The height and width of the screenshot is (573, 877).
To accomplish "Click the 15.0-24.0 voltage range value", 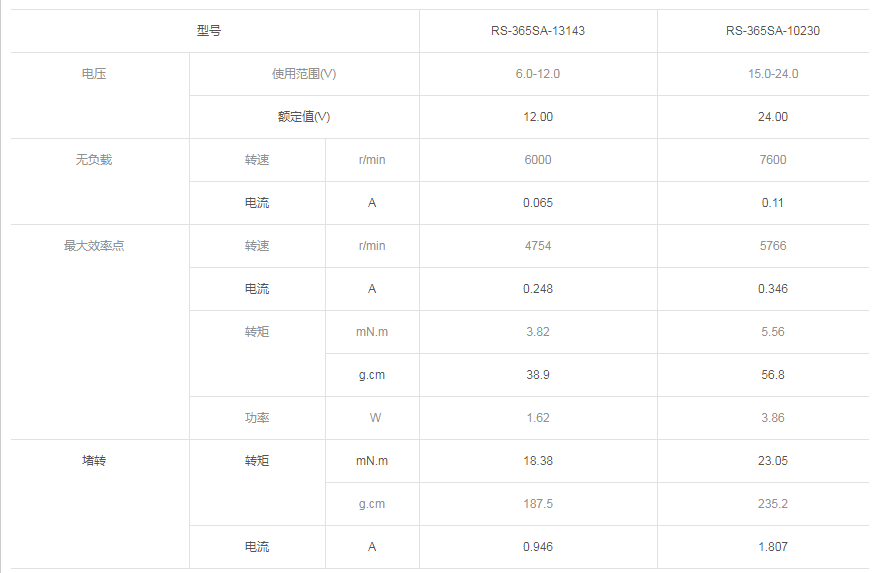I will (773, 74).
